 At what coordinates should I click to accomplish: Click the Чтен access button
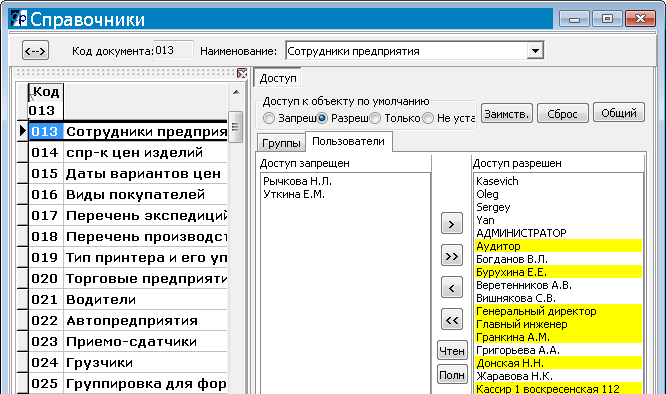point(452,351)
